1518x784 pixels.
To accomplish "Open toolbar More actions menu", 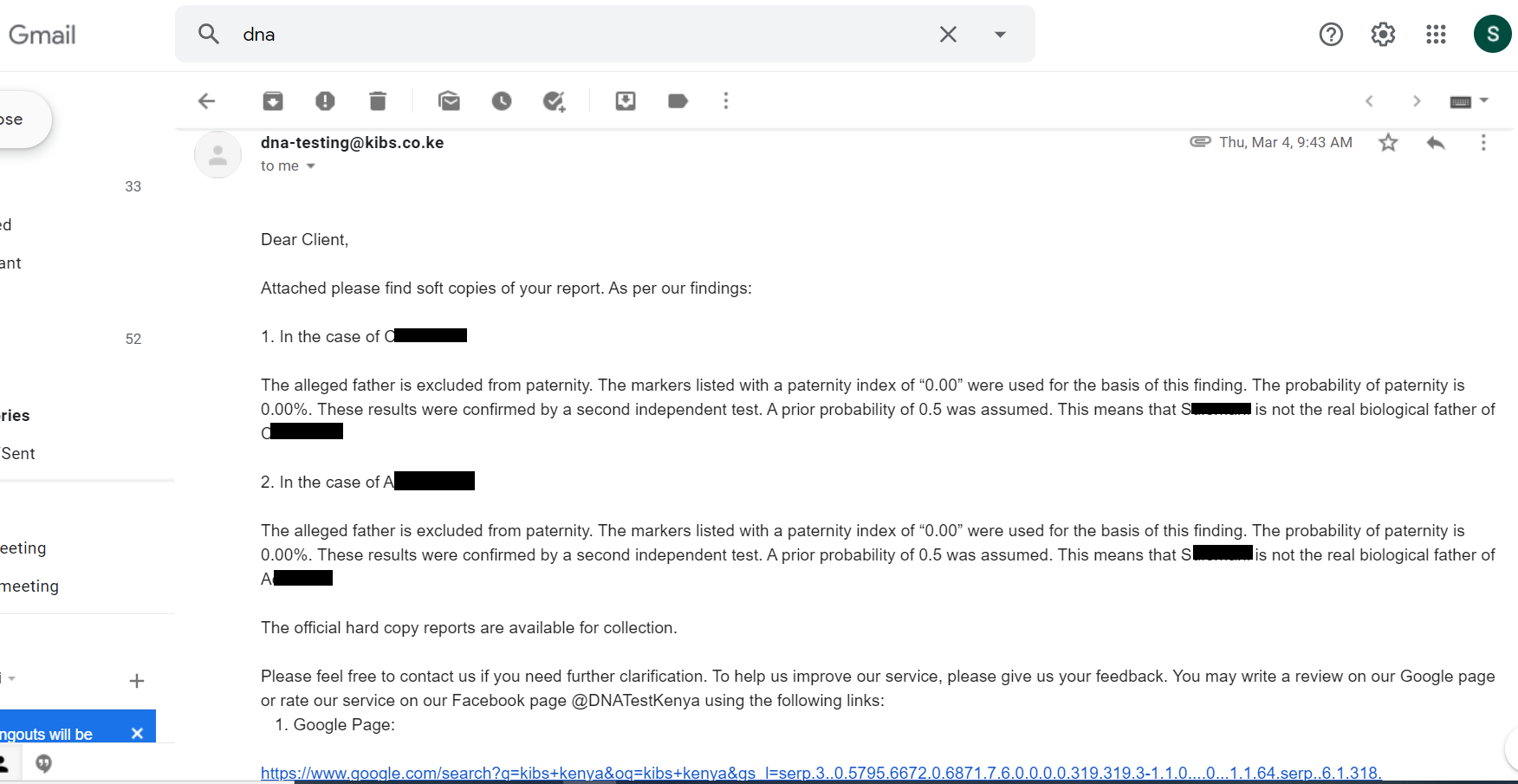I will (x=726, y=101).
